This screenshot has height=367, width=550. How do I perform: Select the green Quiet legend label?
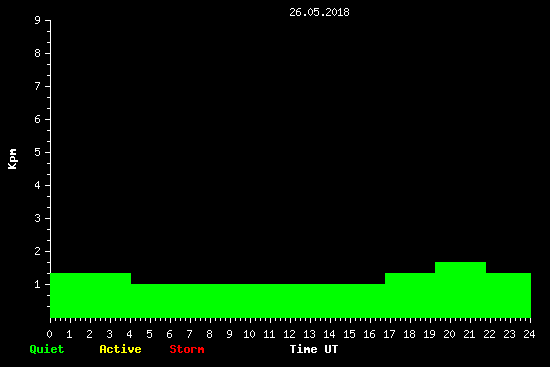click(x=47, y=349)
